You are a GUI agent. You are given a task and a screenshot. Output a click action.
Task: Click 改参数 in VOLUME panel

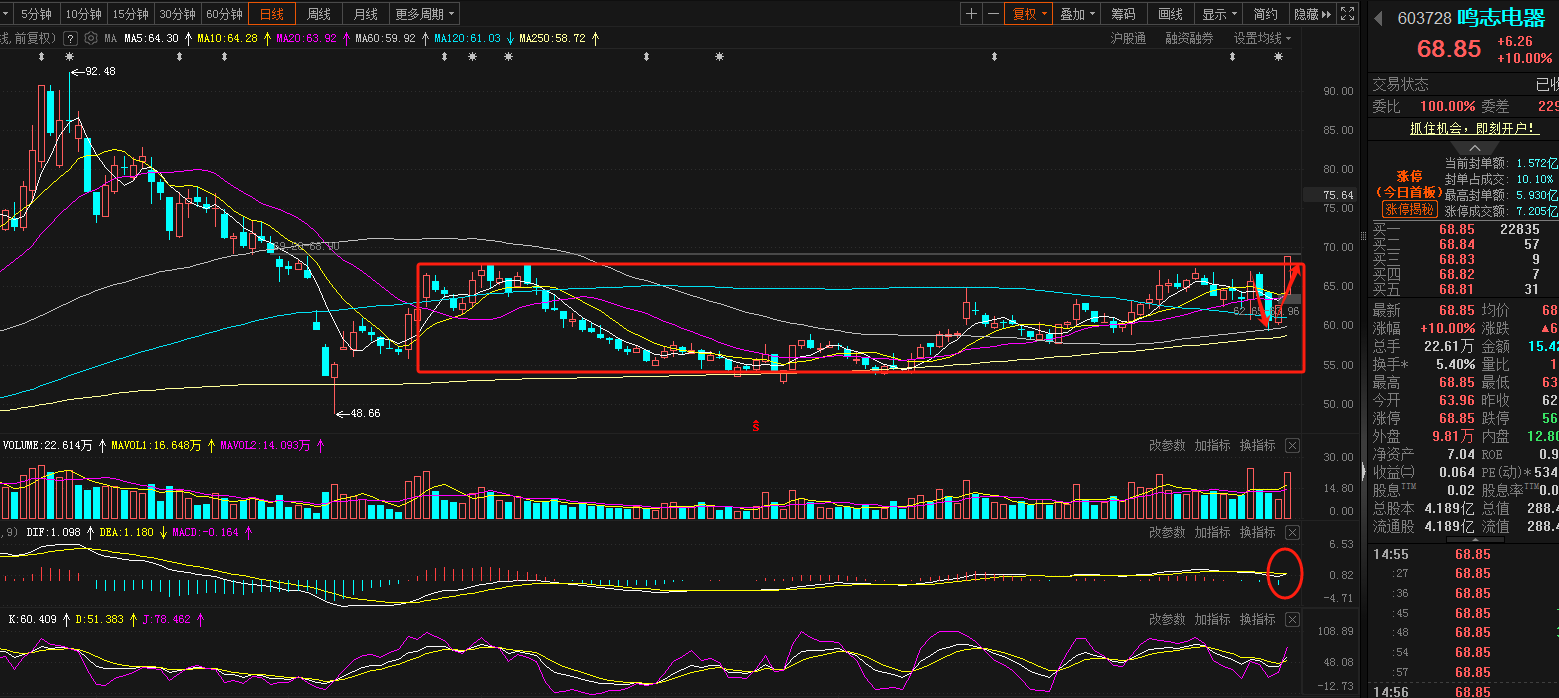1167,445
